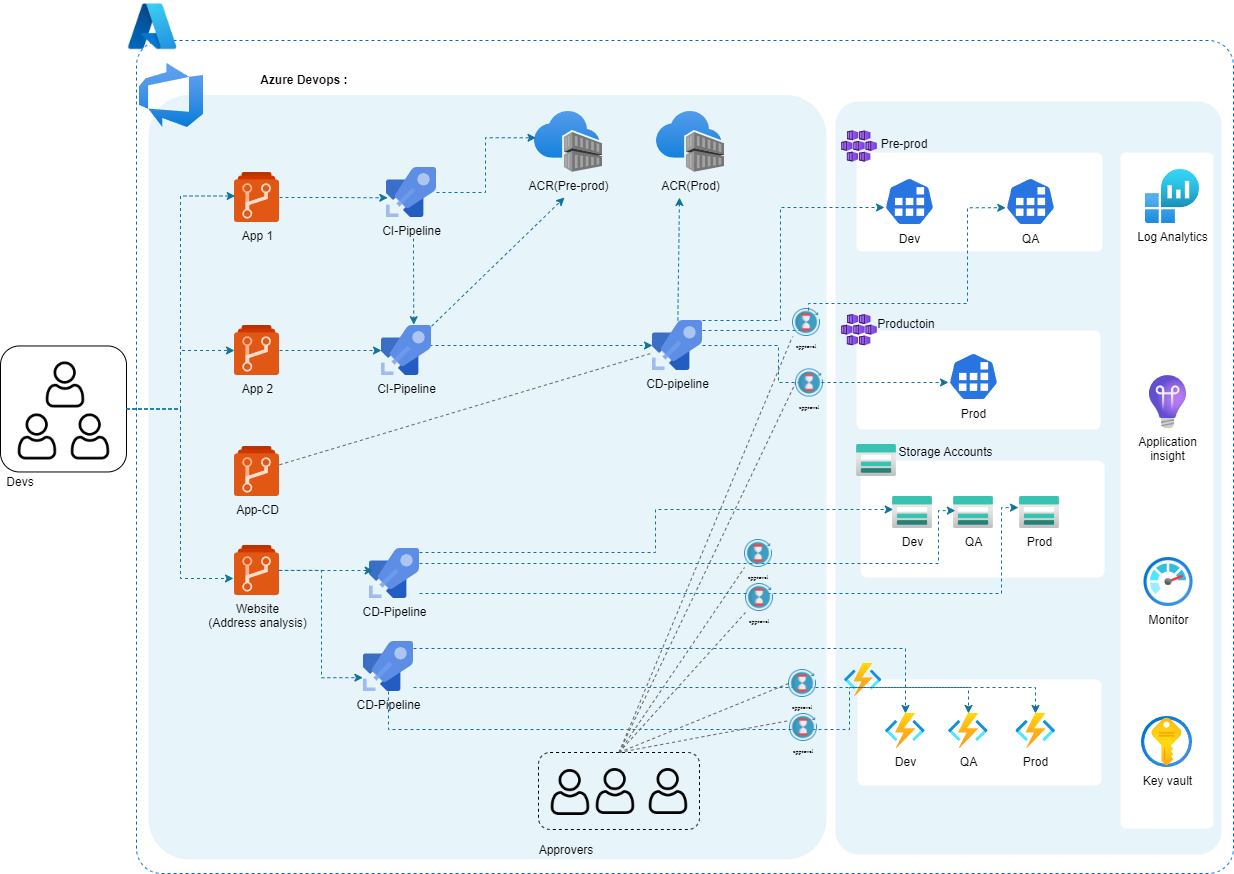This screenshot has height=874, width=1234.
Task: Click the 'App 2' label
Action: point(257,389)
